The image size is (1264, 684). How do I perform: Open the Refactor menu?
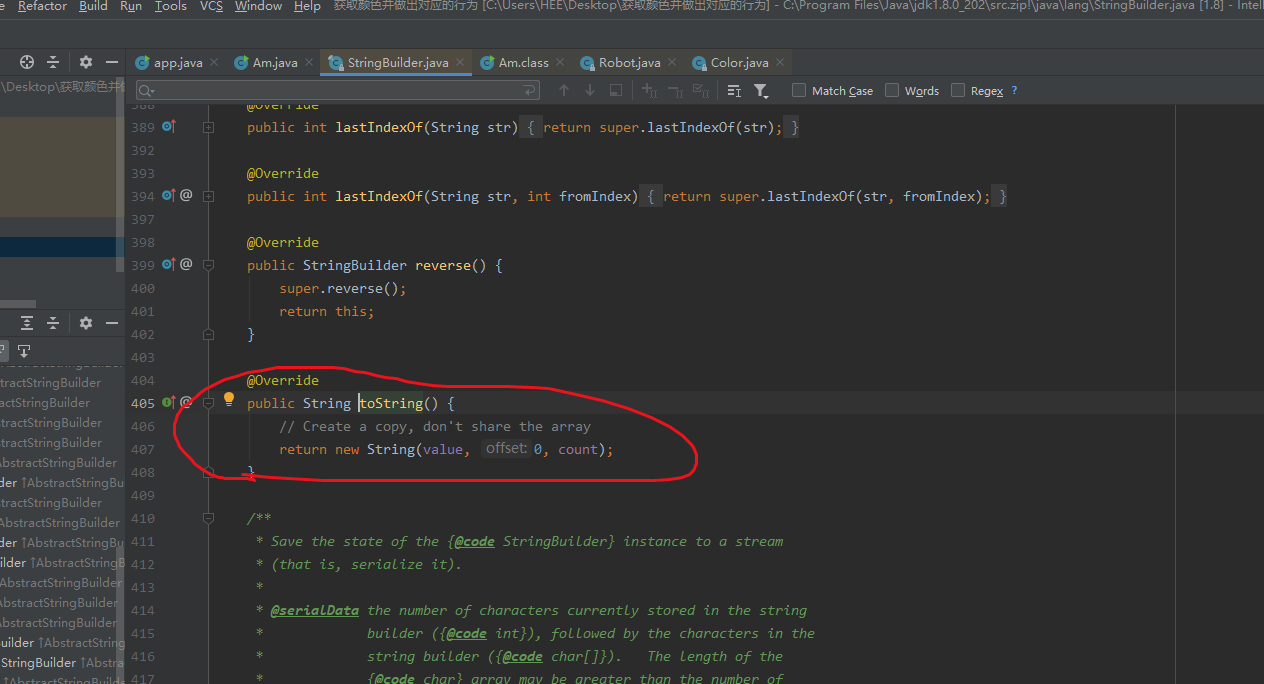(42, 6)
